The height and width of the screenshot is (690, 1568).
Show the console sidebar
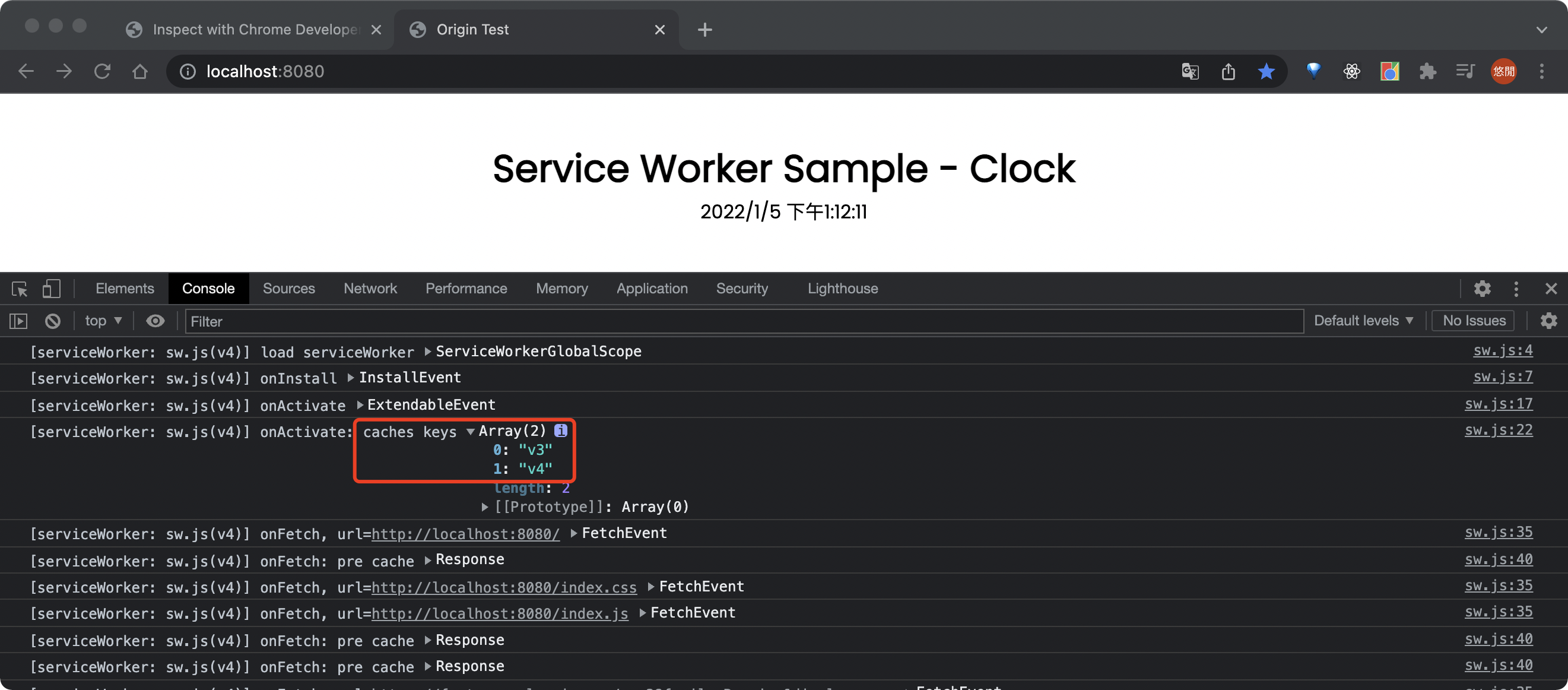pyautogui.click(x=18, y=320)
